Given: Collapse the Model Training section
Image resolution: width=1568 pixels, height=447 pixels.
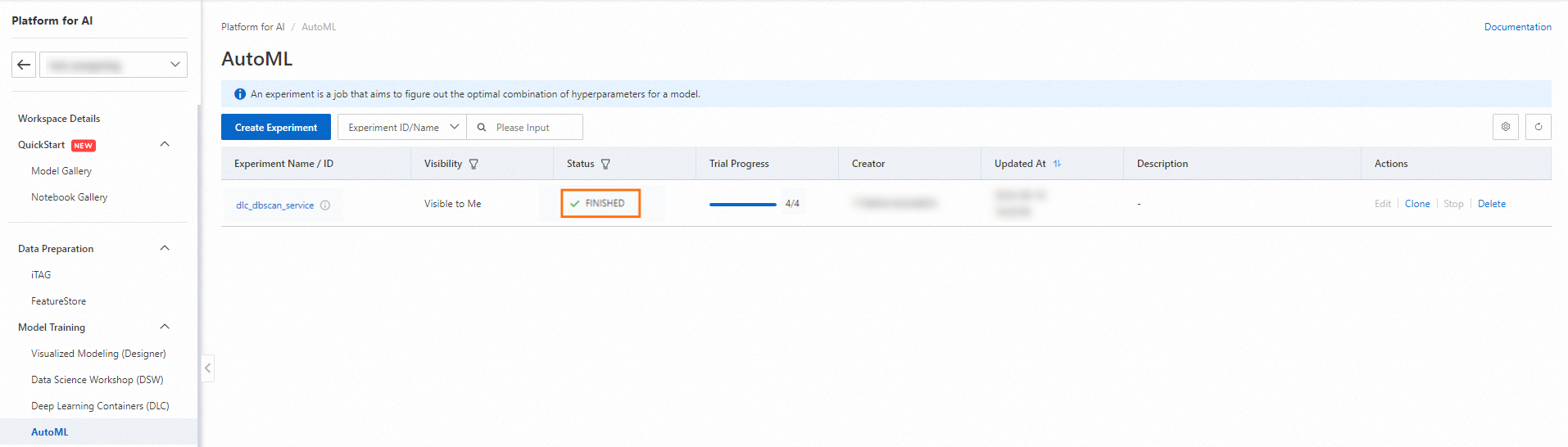Looking at the screenshot, I should click(165, 327).
